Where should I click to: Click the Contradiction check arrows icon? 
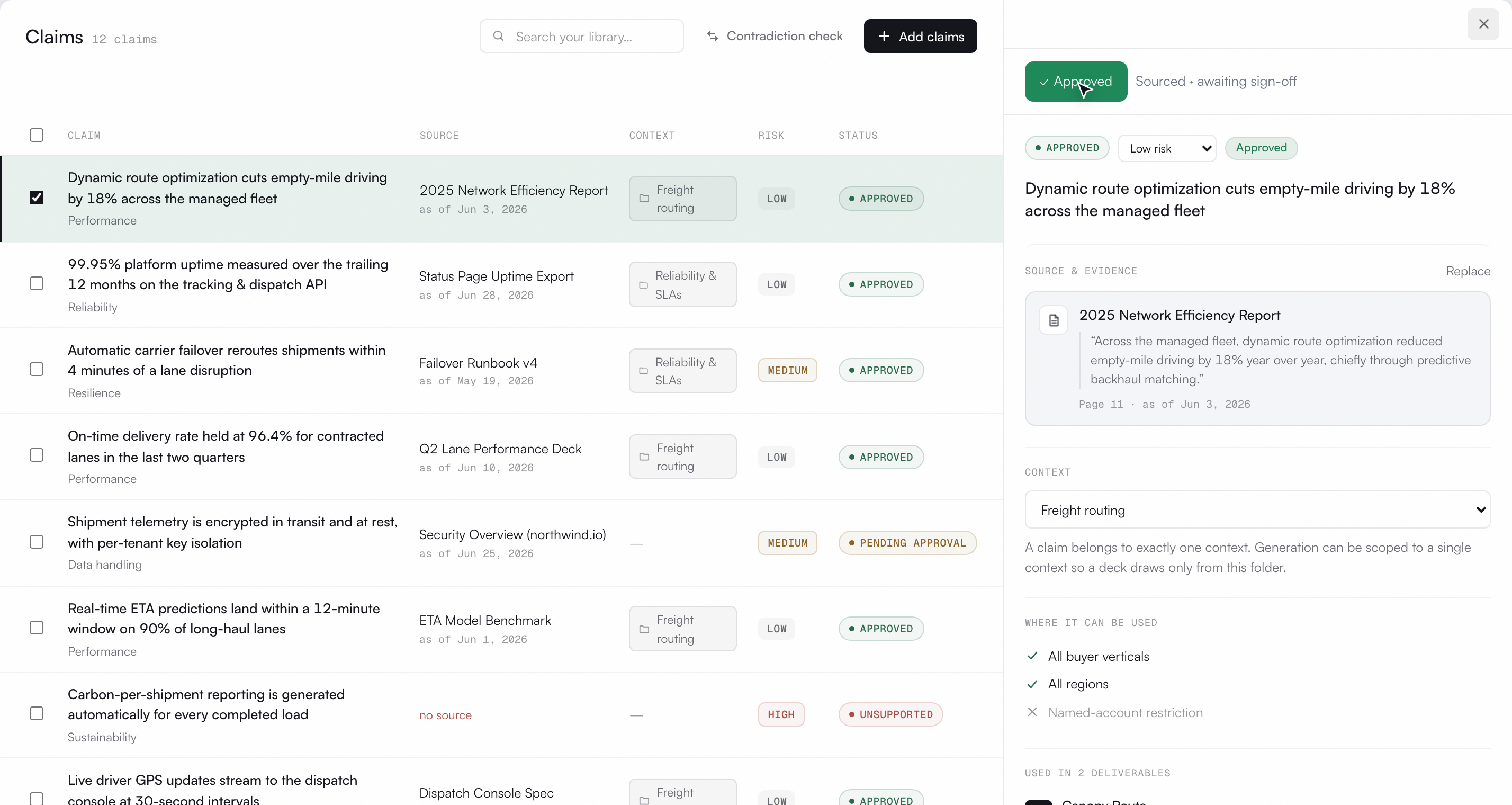pyautogui.click(x=713, y=36)
